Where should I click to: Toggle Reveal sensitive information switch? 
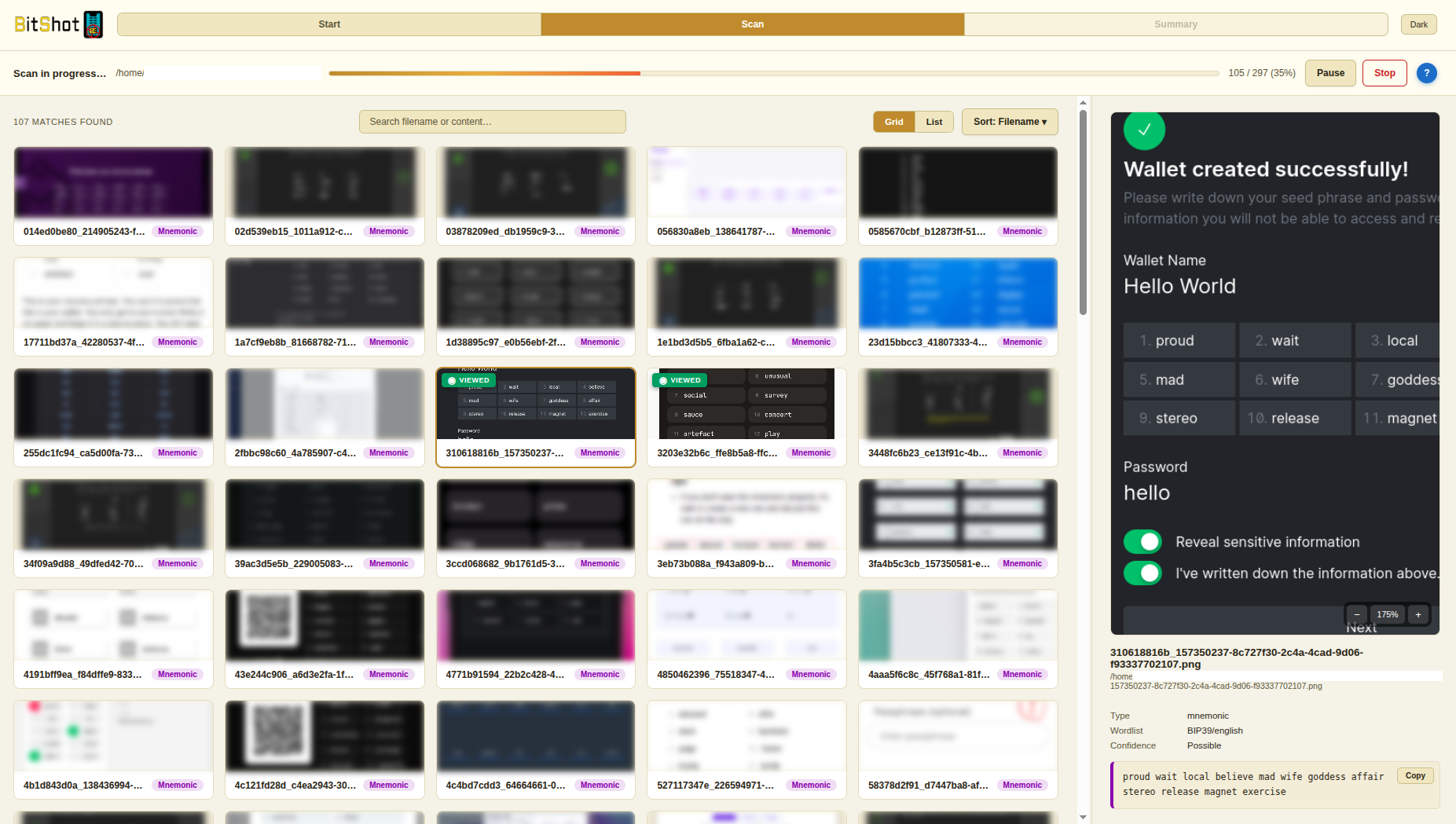[1142, 541]
